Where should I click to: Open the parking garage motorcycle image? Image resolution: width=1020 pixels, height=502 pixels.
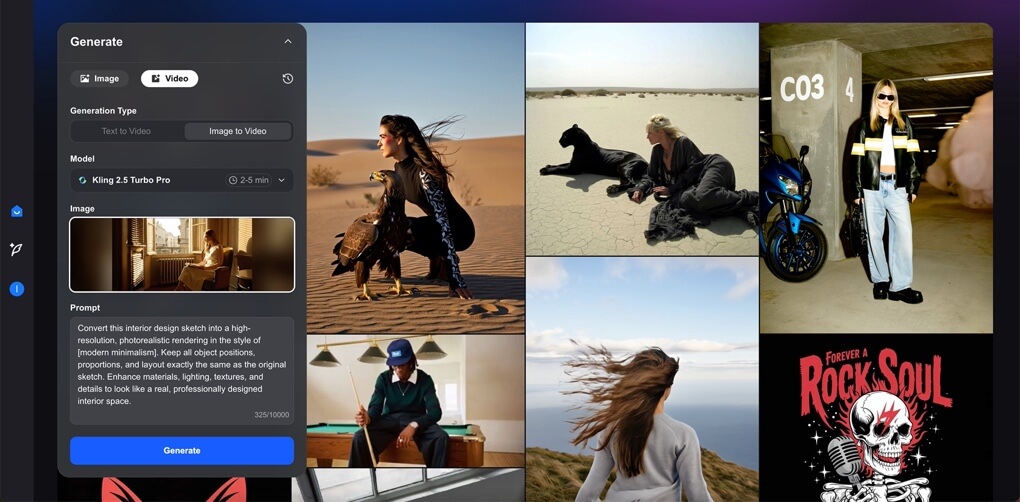pos(875,180)
